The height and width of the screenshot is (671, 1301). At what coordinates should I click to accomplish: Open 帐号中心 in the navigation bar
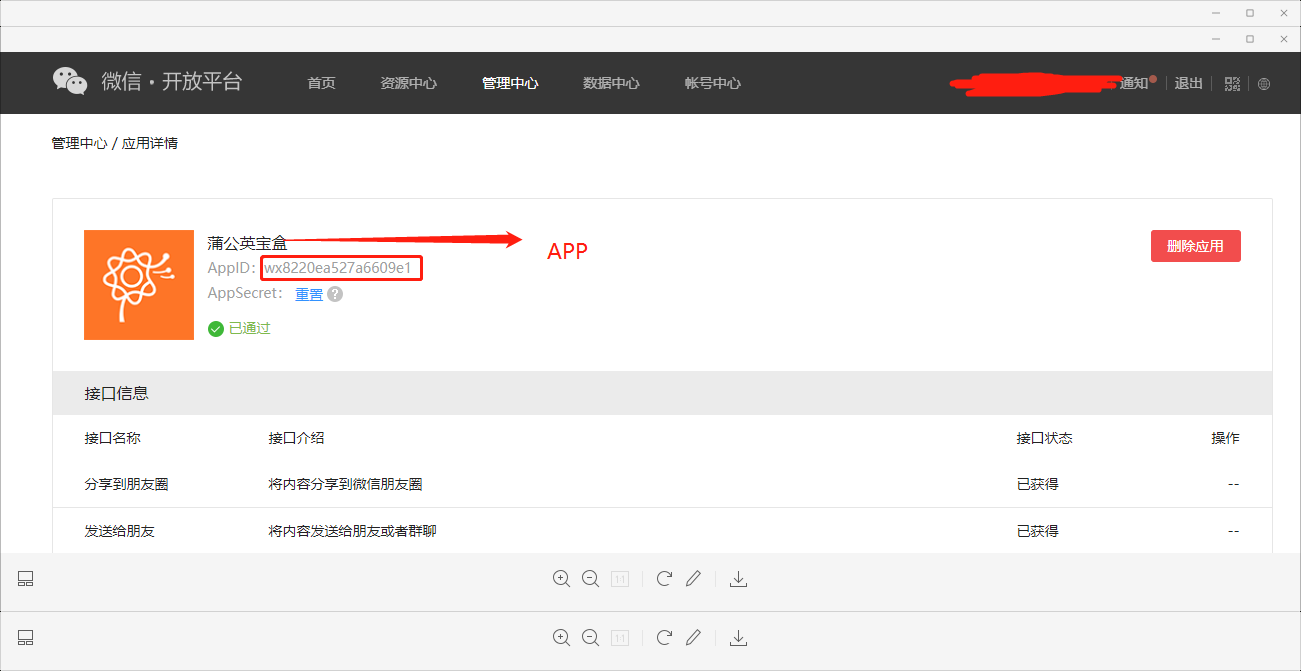(x=713, y=83)
